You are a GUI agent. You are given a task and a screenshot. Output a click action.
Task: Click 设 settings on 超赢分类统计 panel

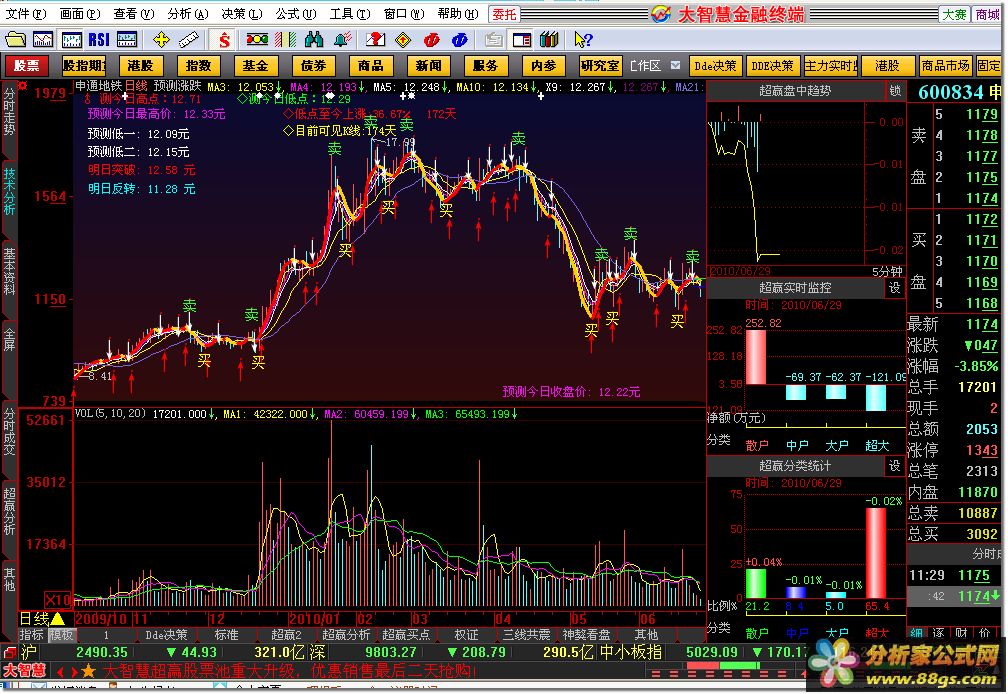coord(895,465)
